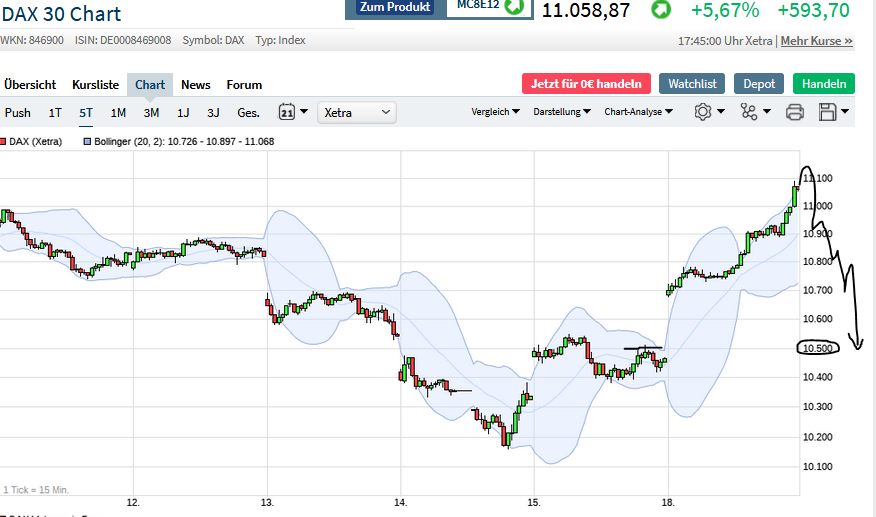Click the green trend arrow beside 11.058,87
This screenshot has height=517, width=876.
(661, 10)
